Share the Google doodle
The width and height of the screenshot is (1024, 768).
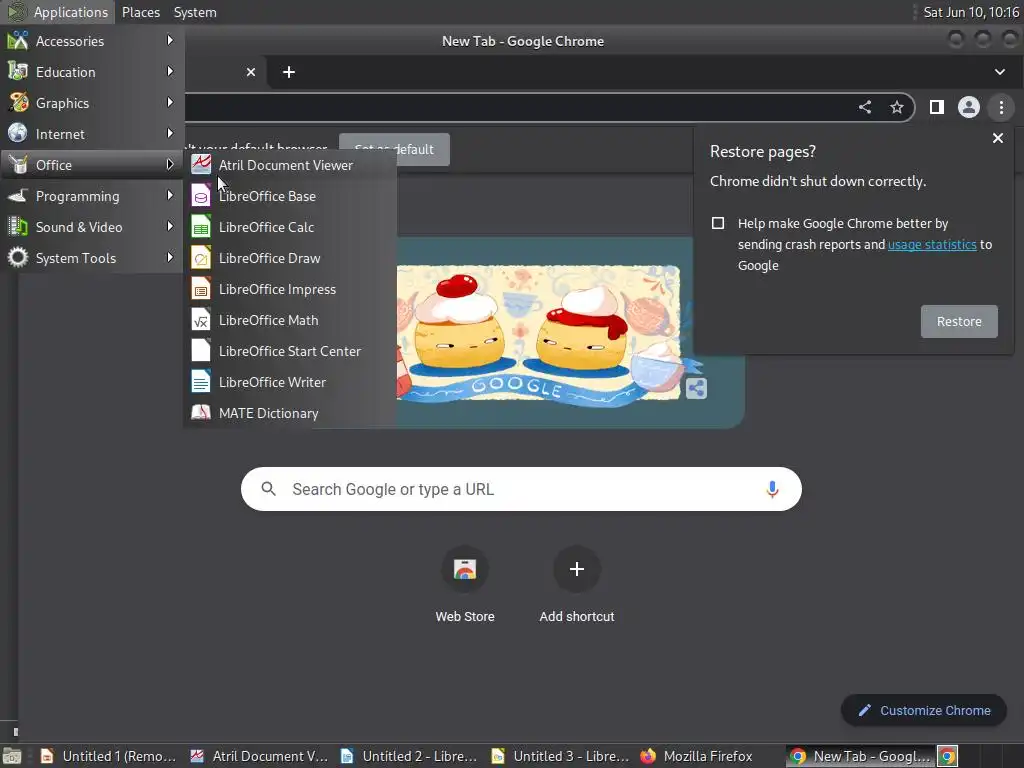[x=696, y=389]
